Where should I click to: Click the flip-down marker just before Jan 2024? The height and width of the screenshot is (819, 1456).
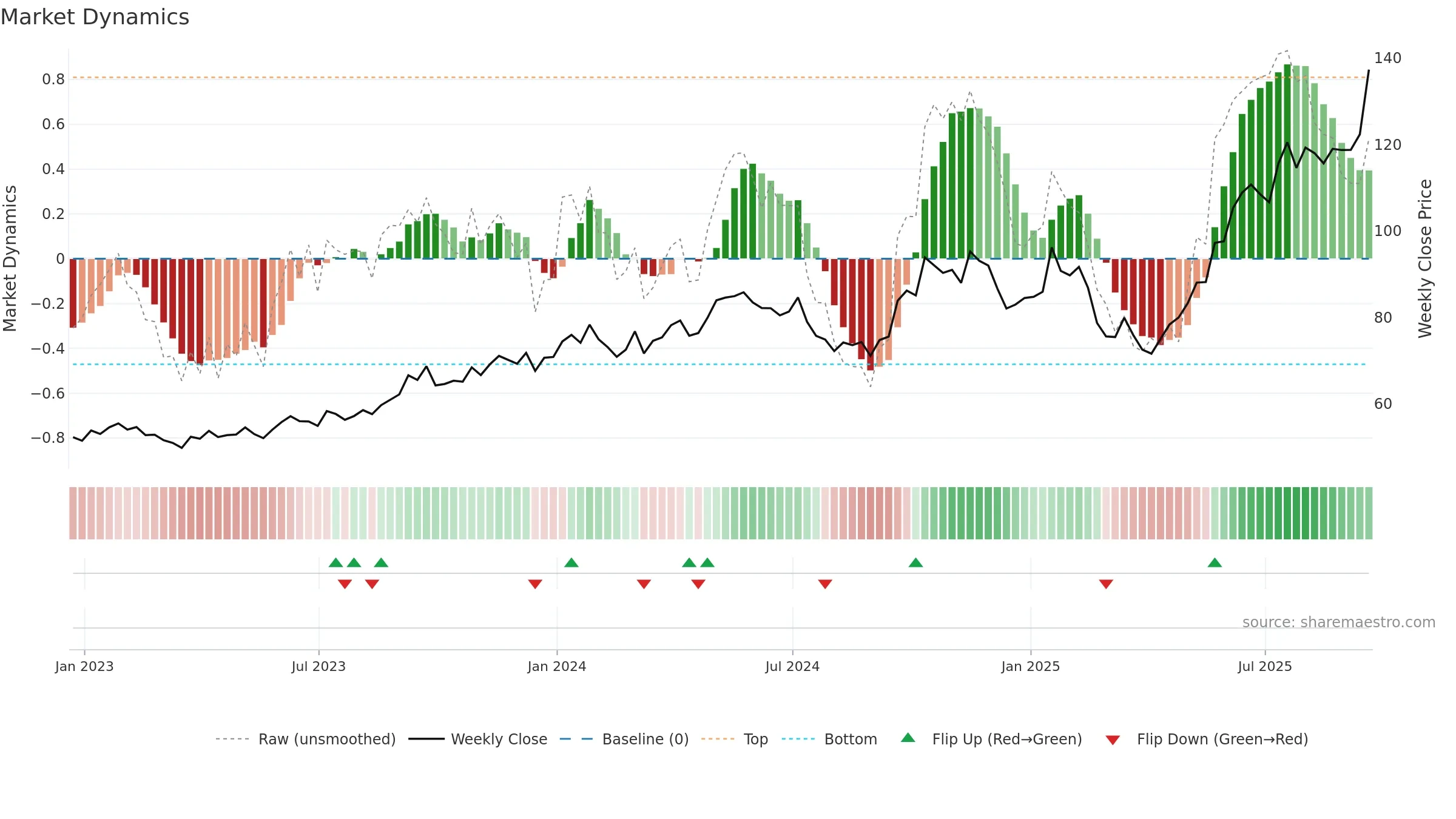535,584
